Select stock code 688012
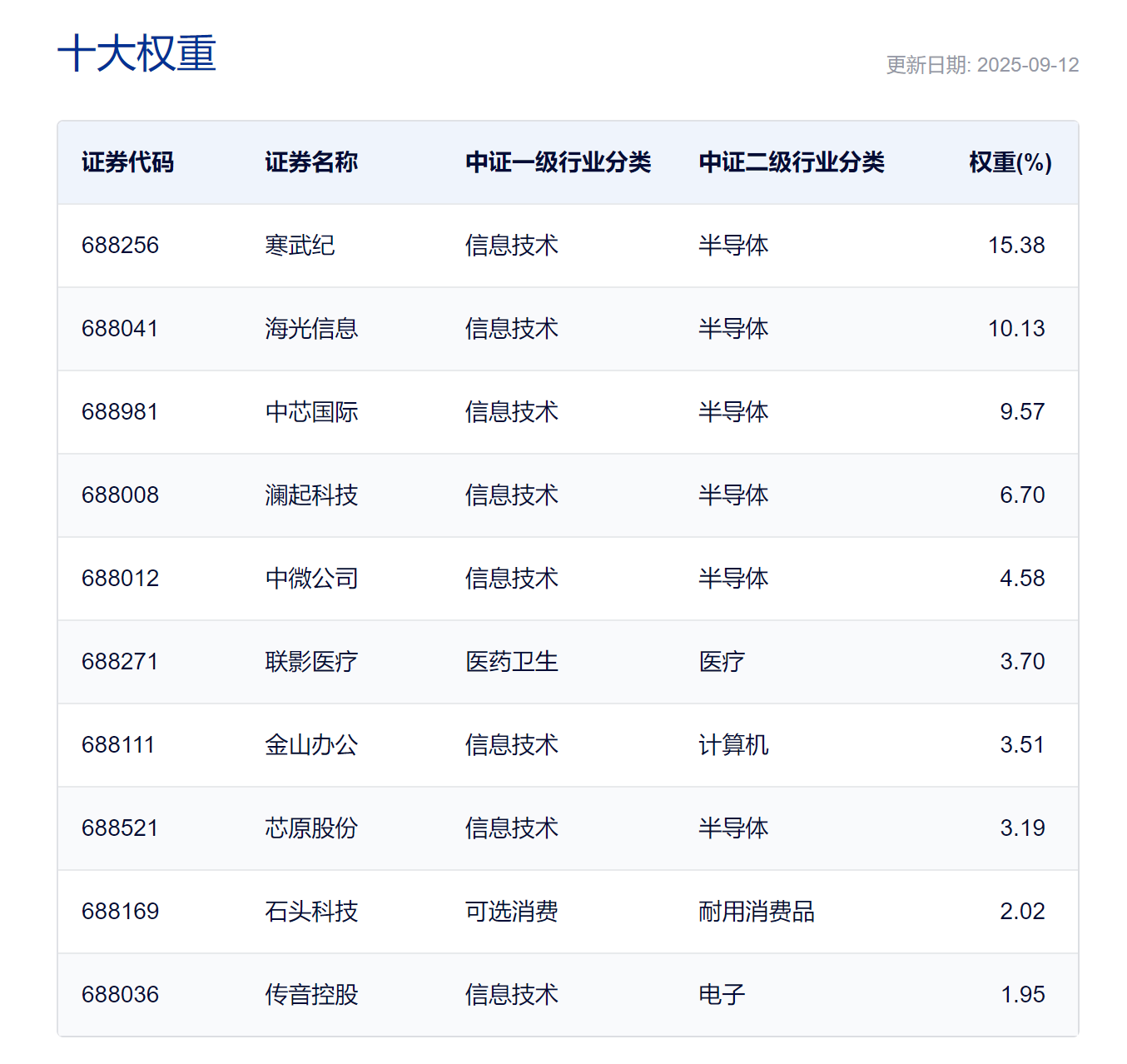Viewport: 1127px width, 1064px height. click(120, 579)
